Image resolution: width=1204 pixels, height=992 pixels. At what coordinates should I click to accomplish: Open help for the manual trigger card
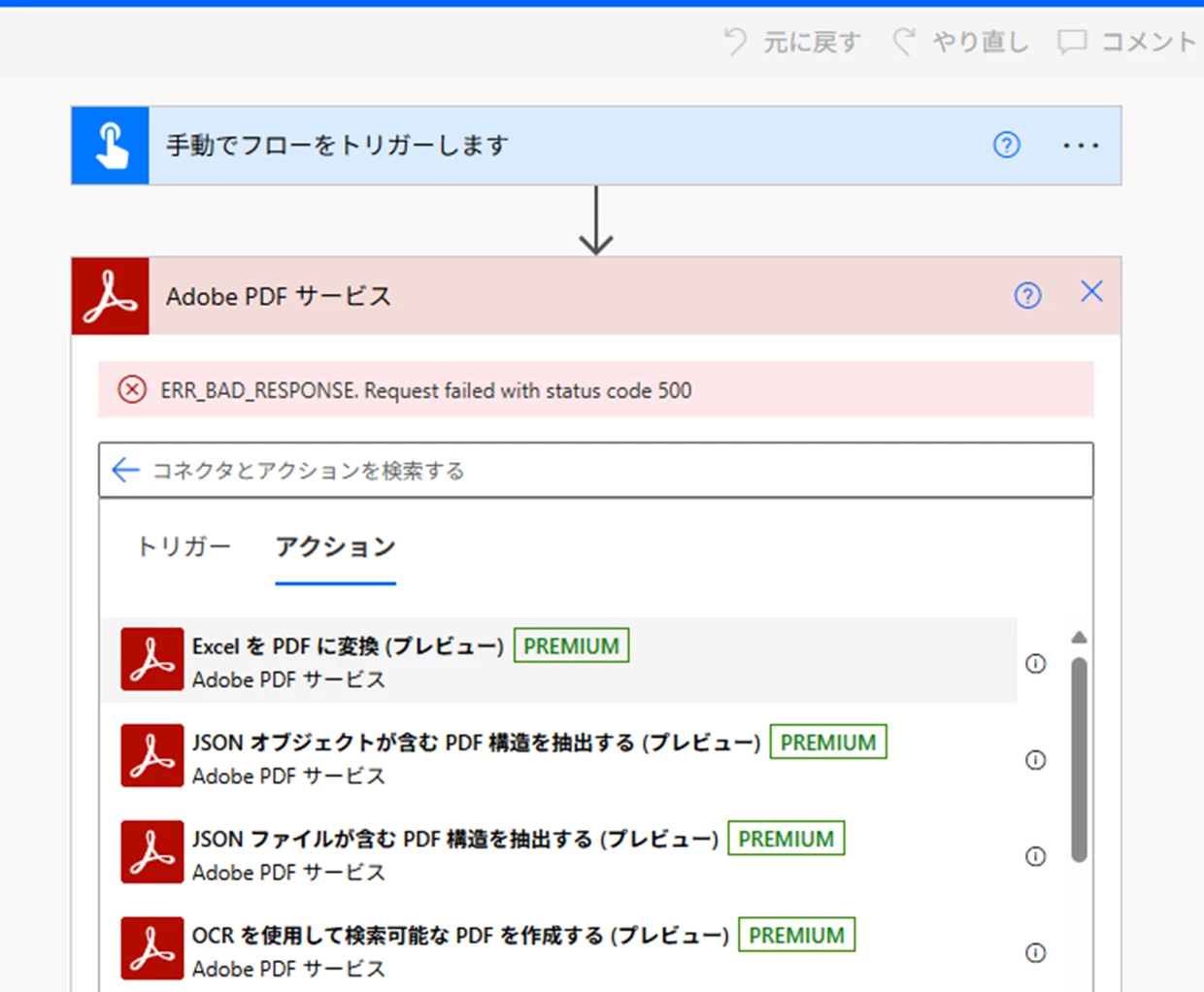pos(1007,146)
